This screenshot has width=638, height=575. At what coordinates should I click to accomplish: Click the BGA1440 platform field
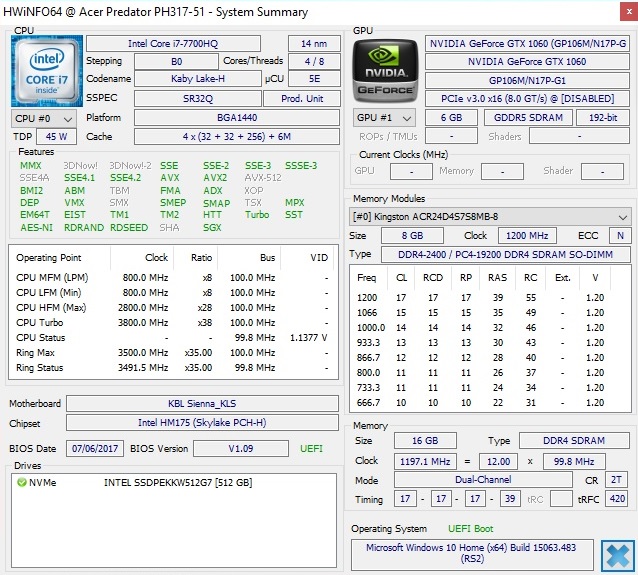[237, 118]
